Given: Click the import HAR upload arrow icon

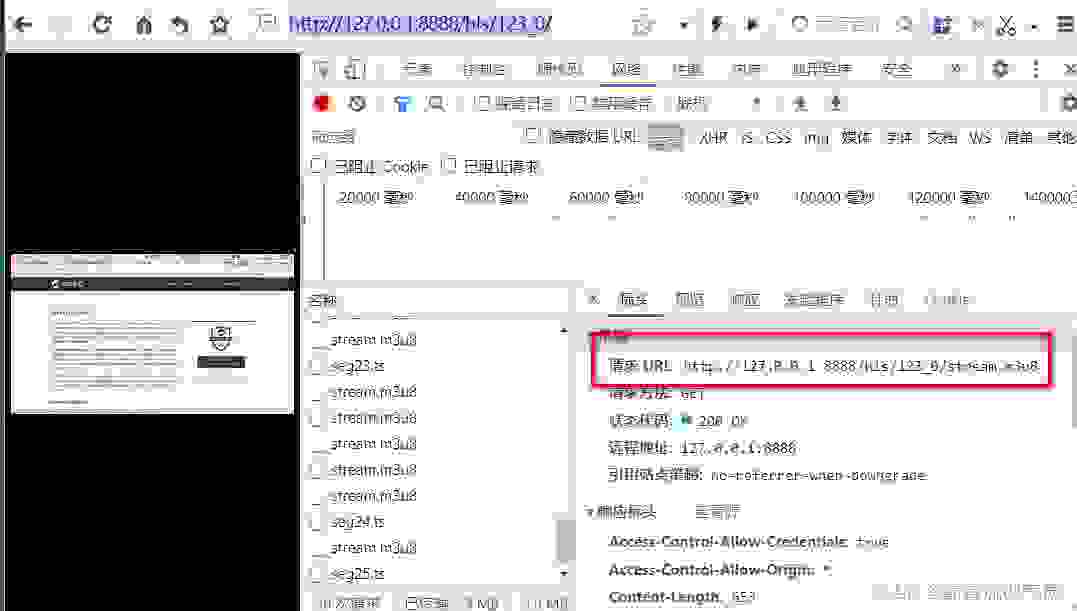Looking at the screenshot, I should coord(800,104).
